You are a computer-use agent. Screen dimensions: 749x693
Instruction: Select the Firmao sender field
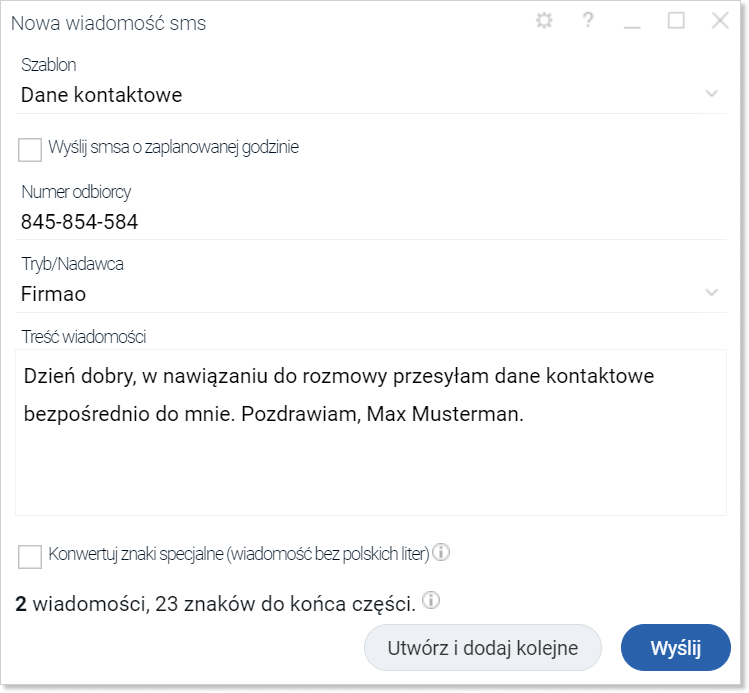pyautogui.click(x=371, y=294)
